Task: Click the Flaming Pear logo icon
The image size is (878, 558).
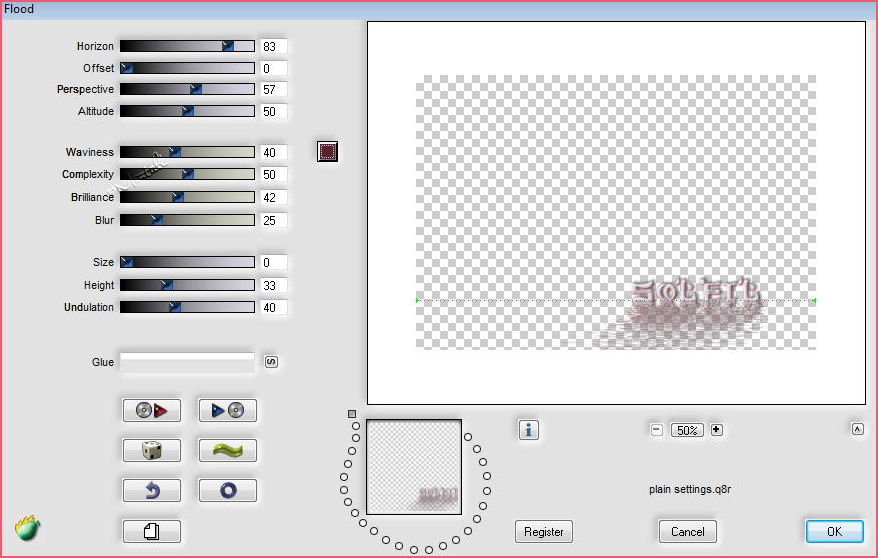Action: click(27, 528)
